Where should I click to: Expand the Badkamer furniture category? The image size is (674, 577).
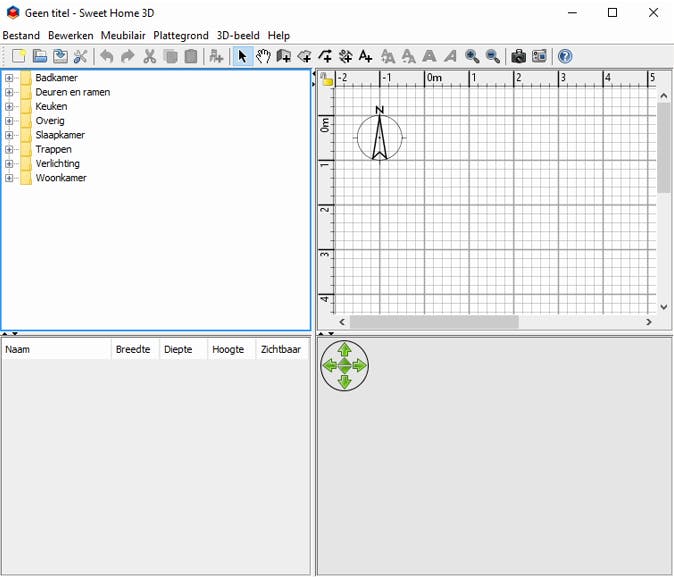point(9,78)
